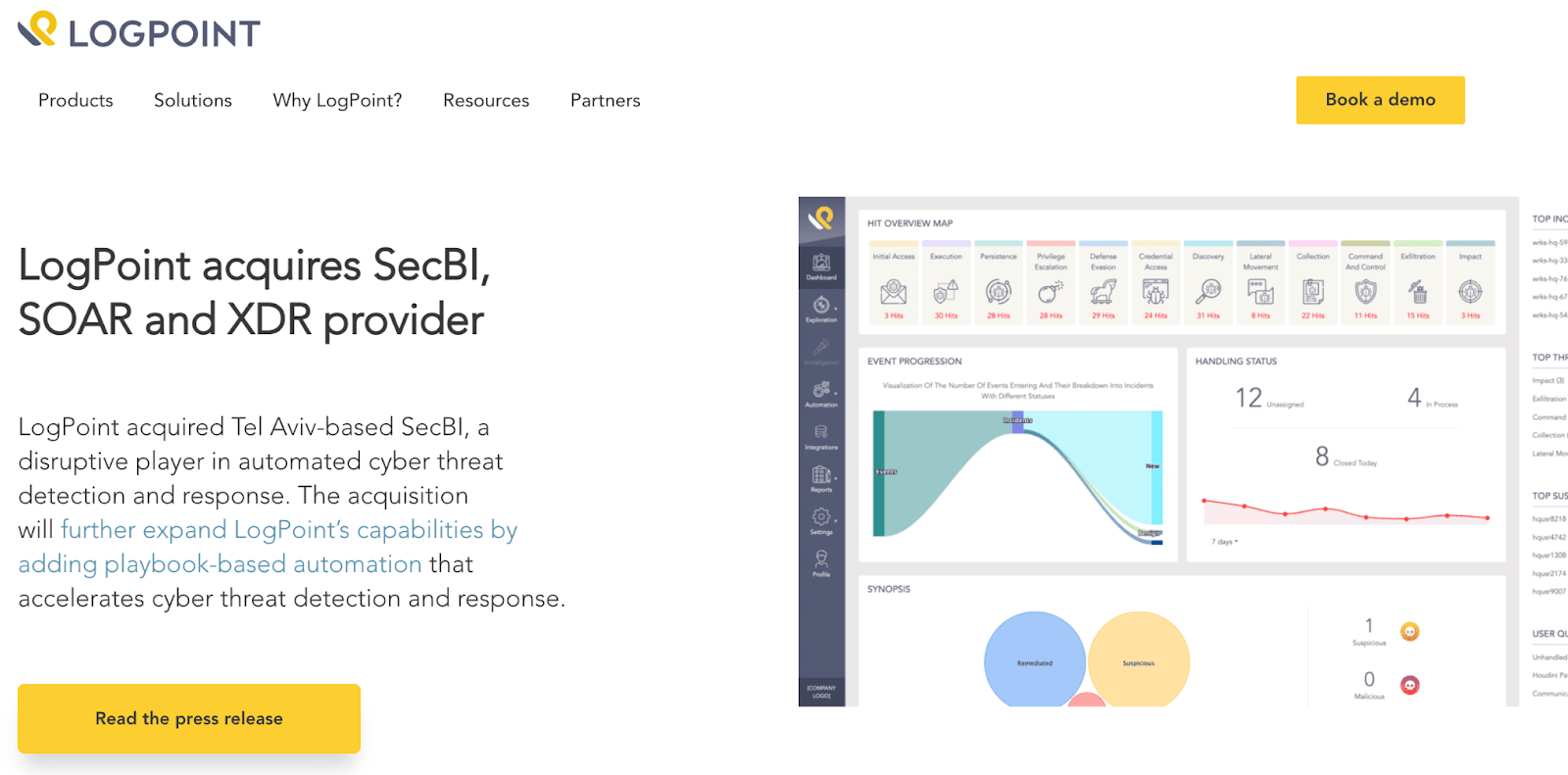Select the Impact target icon

click(1470, 292)
